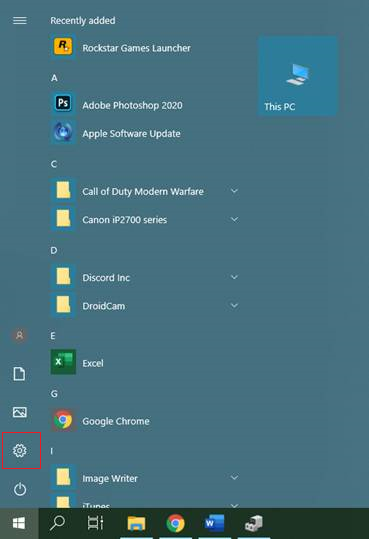Image resolution: width=369 pixels, height=539 pixels.
Task: Open Word from the taskbar
Action: point(214,523)
